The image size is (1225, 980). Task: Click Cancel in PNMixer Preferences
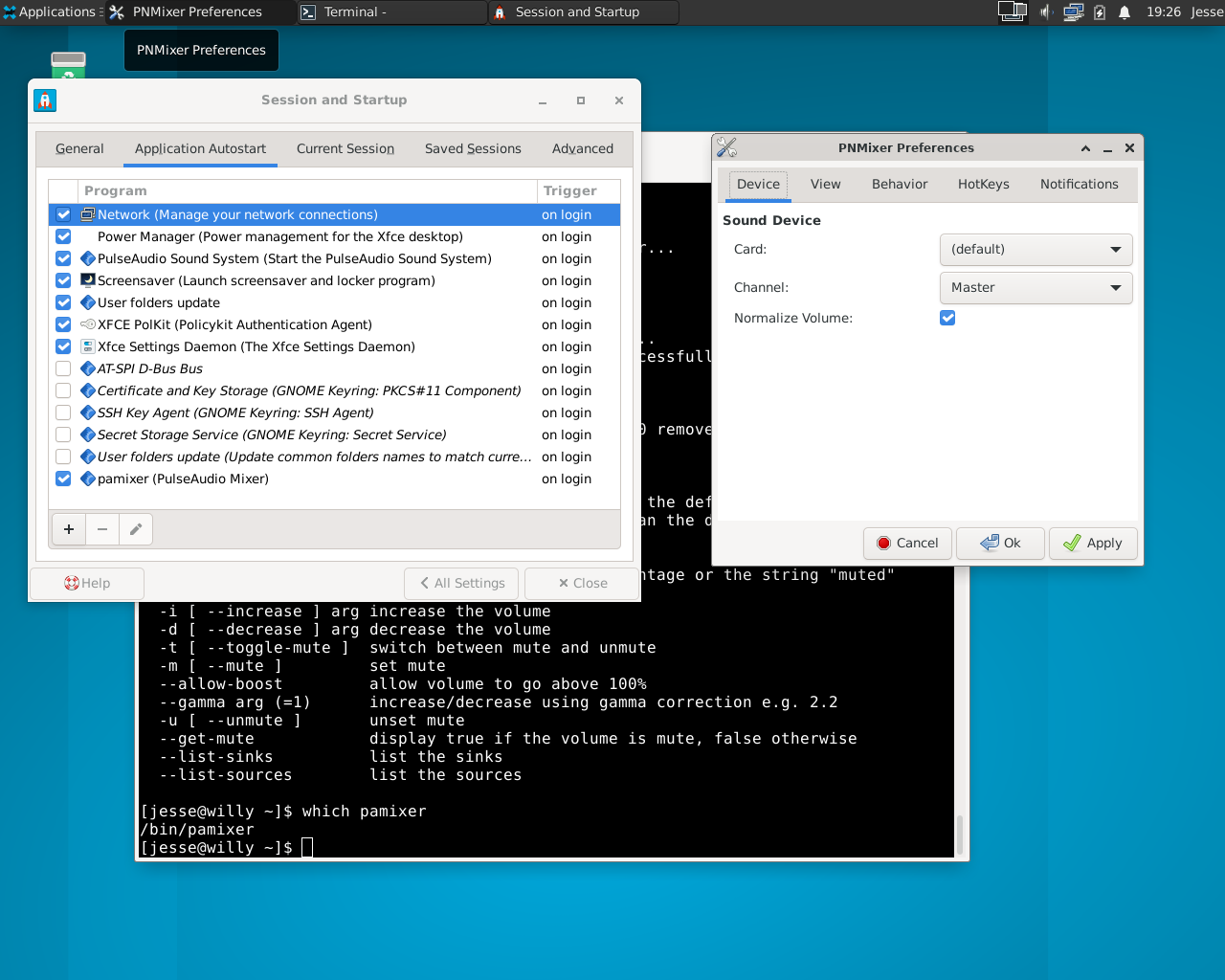click(907, 543)
